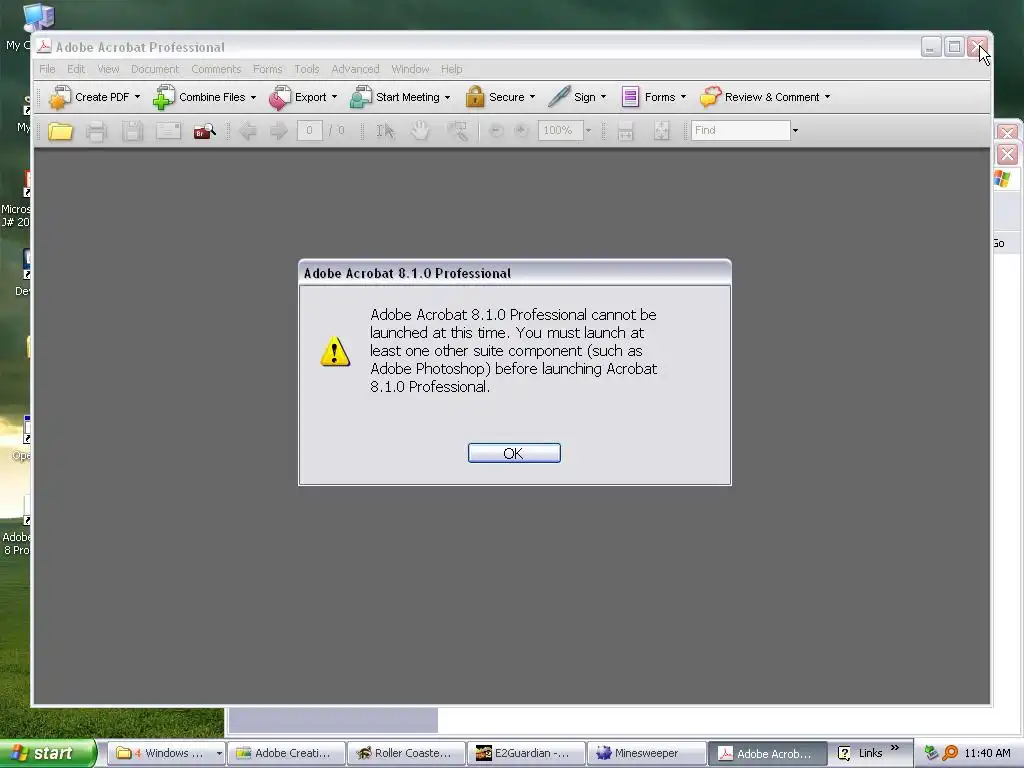Click the Zoom In plus icon

point(520,131)
